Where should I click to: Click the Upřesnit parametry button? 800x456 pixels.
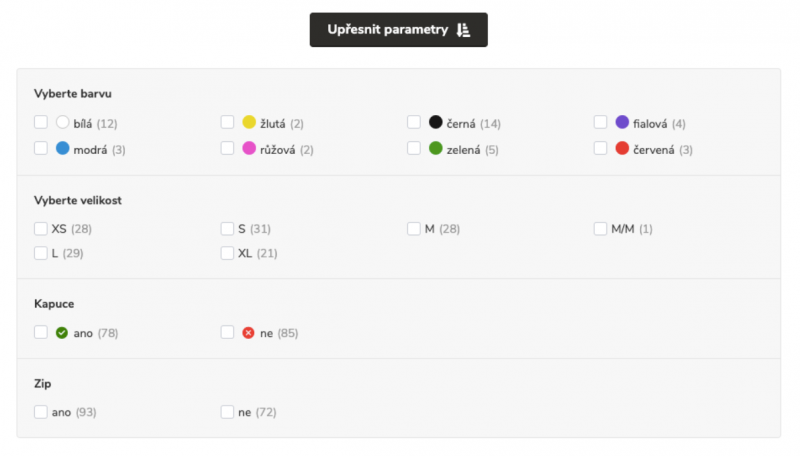pos(398,30)
